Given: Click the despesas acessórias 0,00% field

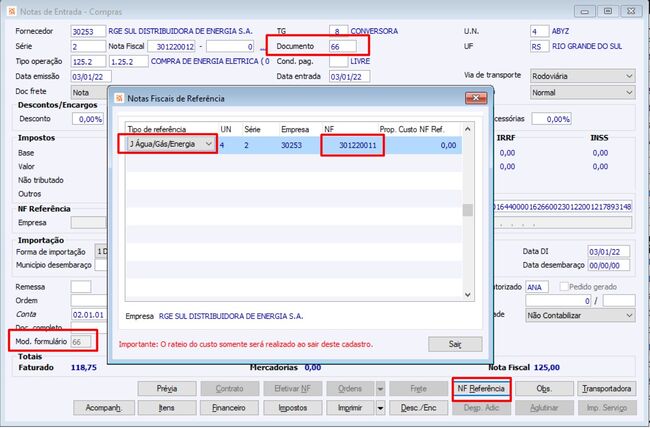Looking at the screenshot, I should coord(551,119).
